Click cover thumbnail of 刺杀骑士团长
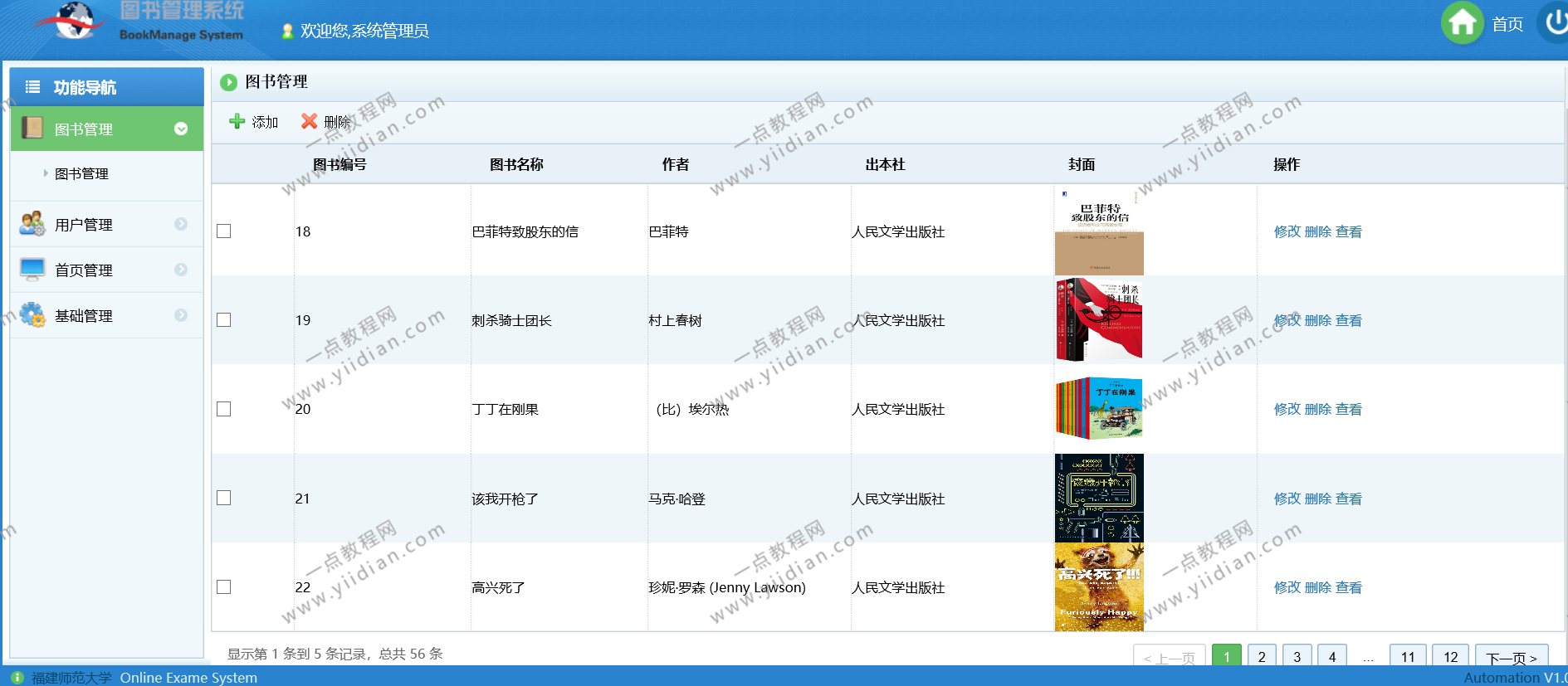1568x686 pixels. 1099,319
